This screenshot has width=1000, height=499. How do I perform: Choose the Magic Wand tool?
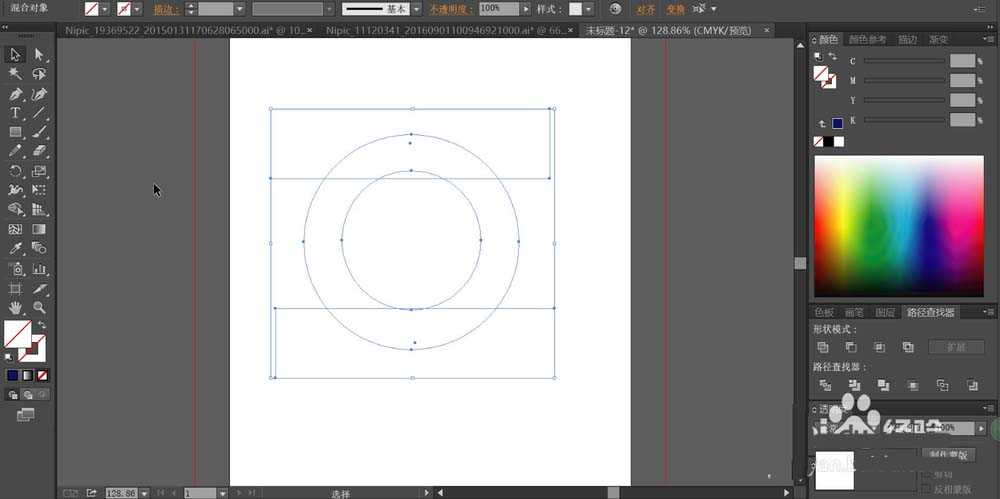(x=15, y=74)
